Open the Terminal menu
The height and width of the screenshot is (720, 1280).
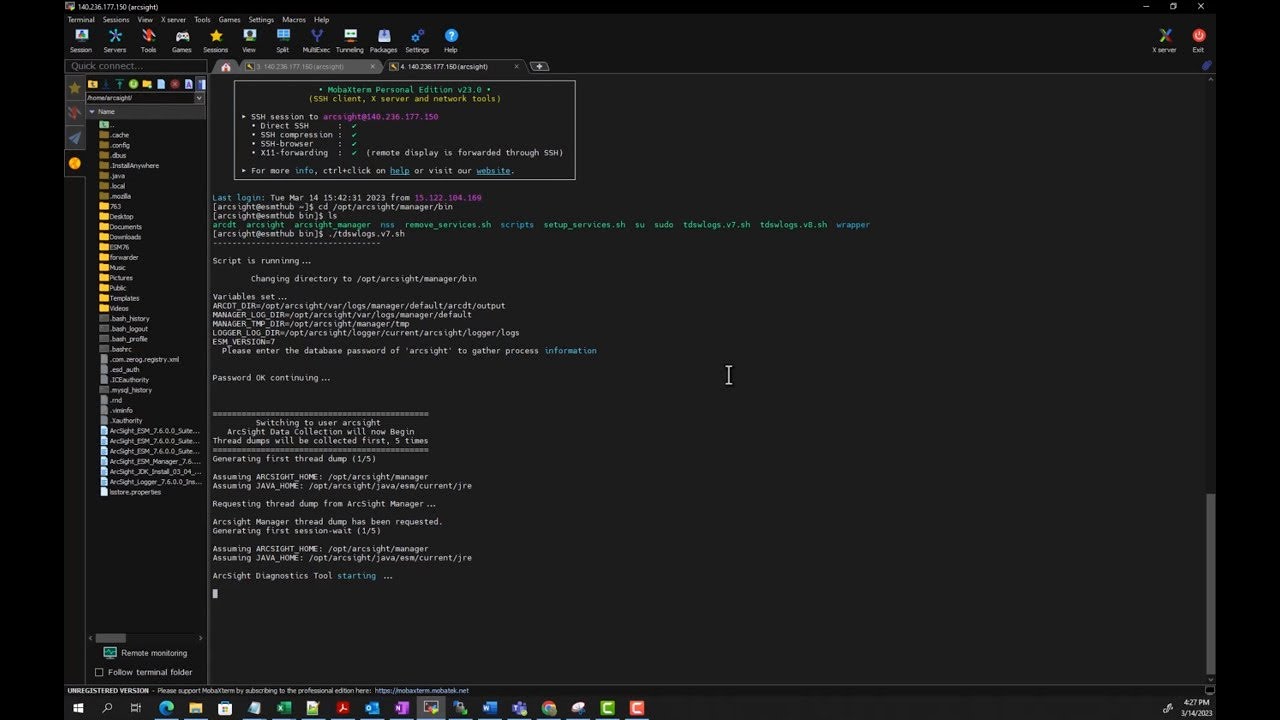tap(81, 19)
